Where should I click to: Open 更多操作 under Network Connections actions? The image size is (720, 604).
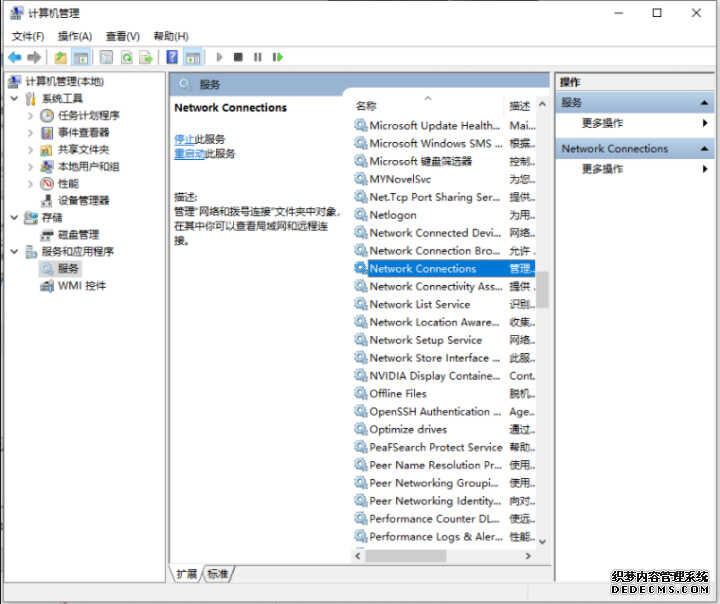click(602, 169)
